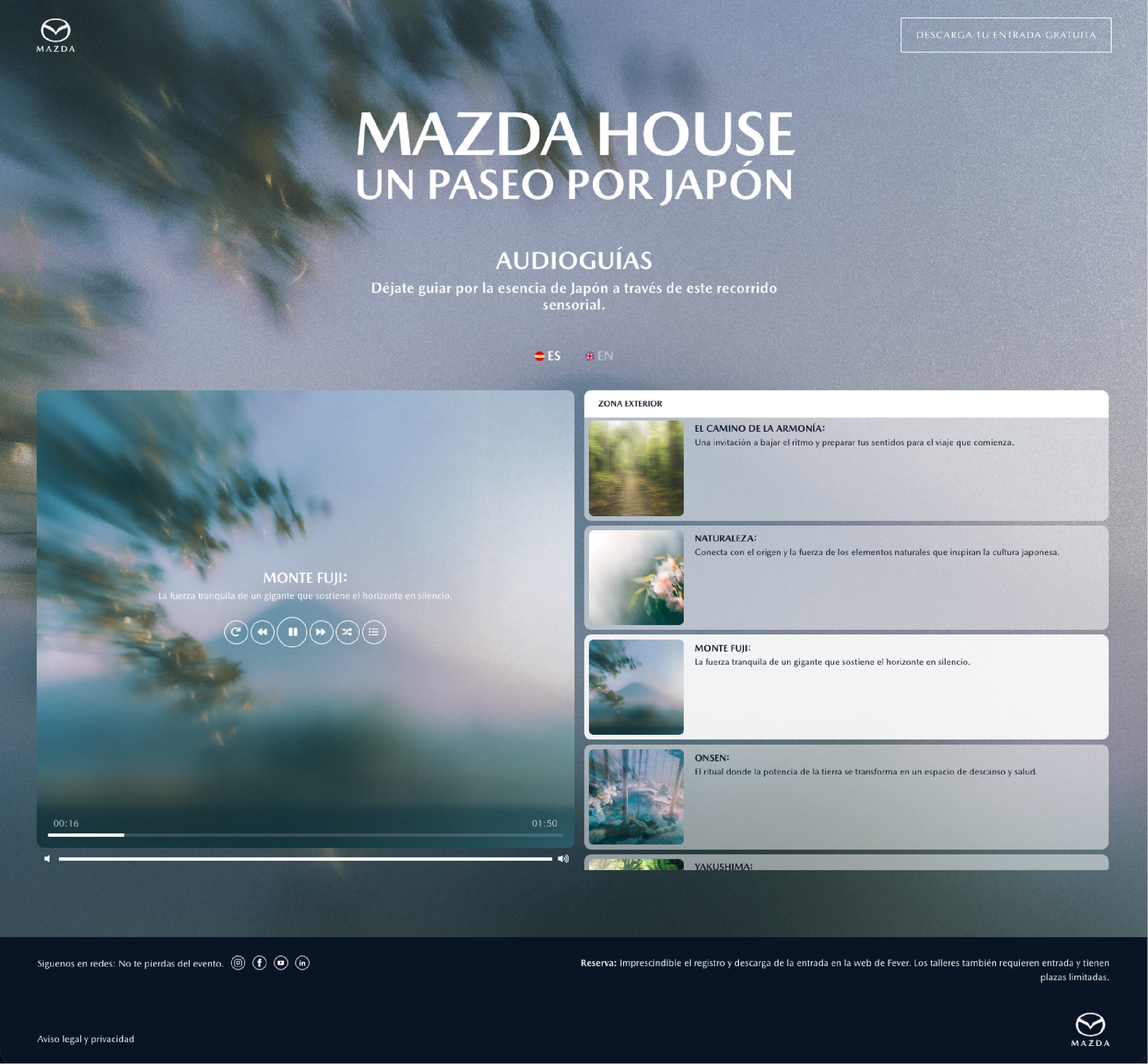Click the Naturaleza flower thumbnail
This screenshot has height=1064, width=1148.
(636, 577)
